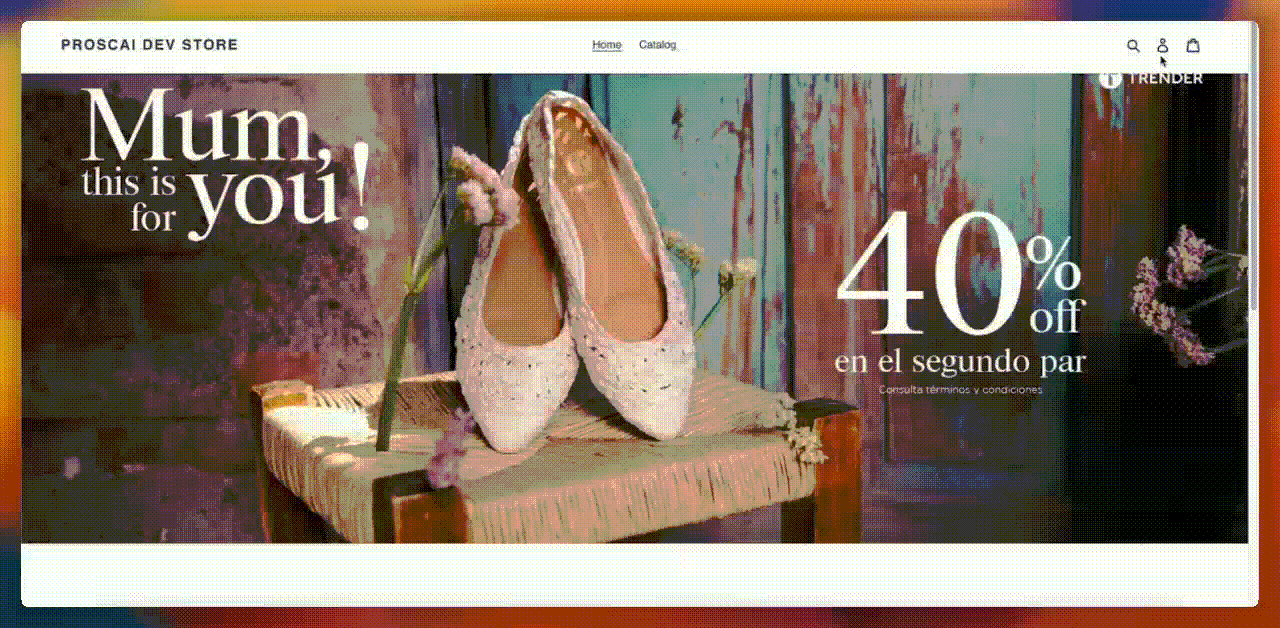Go to the Home menu link
Image resolution: width=1280 pixels, height=628 pixels.
point(607,45)
